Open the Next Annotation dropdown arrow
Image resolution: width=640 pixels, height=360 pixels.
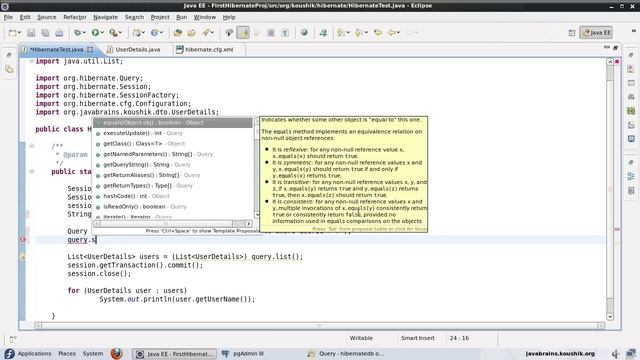(x=348, y=33)
